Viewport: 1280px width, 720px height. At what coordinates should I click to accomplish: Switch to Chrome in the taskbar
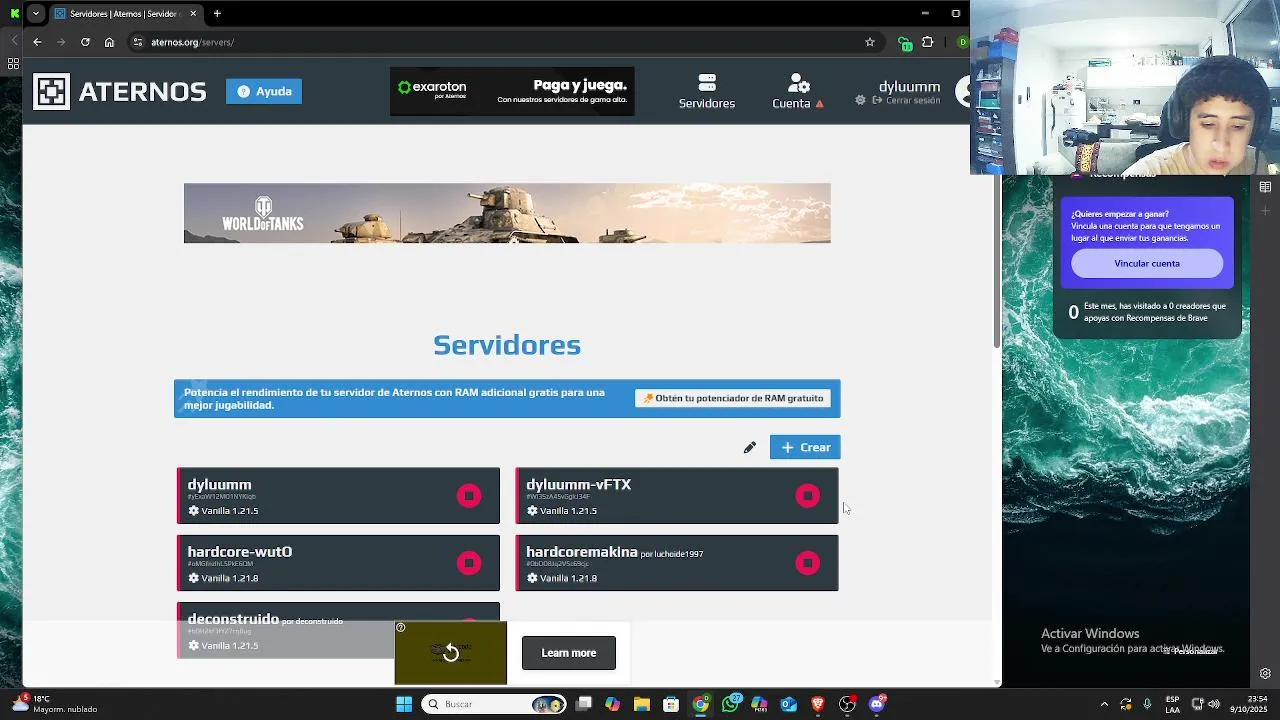[x=701, y=704]
